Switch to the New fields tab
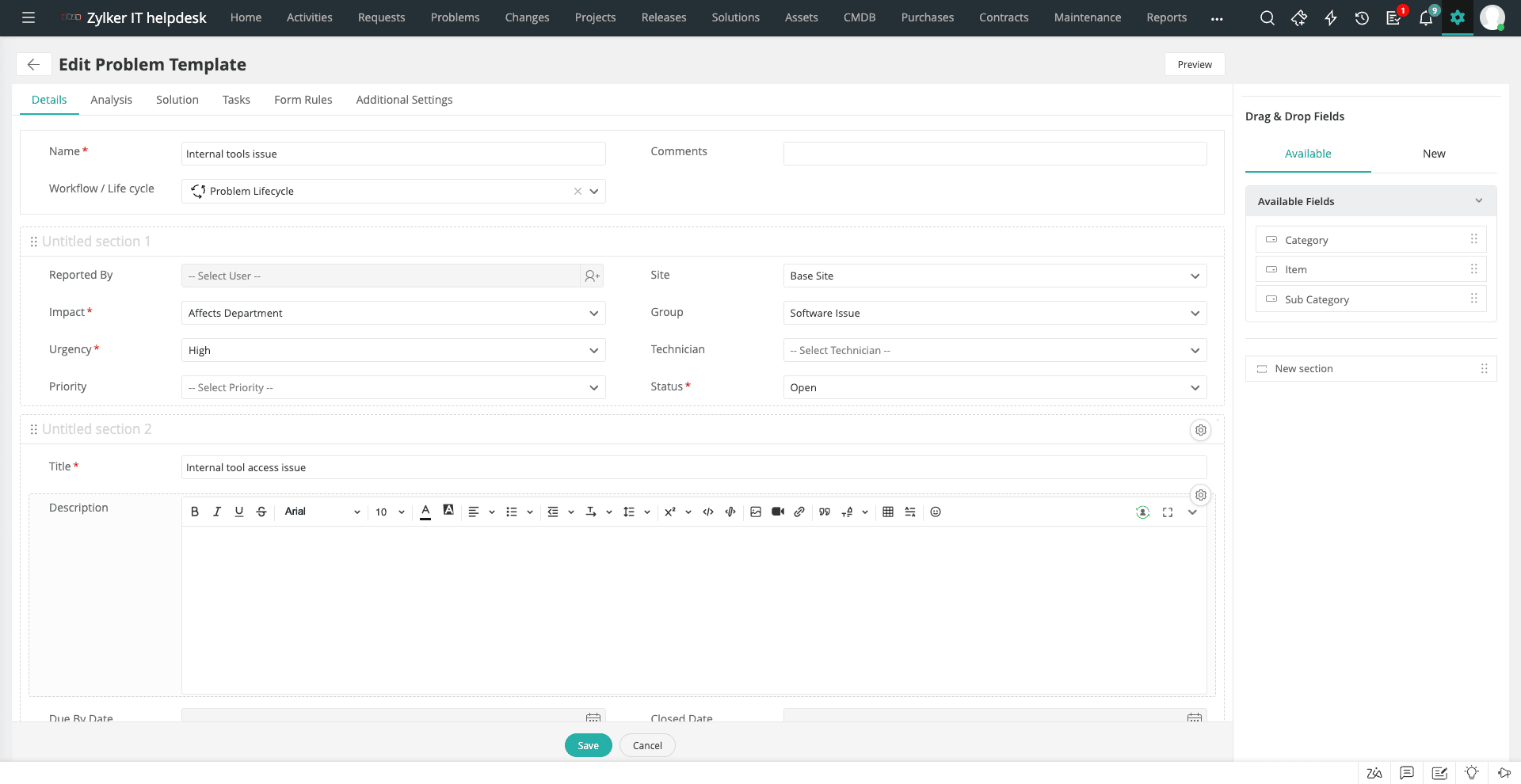1521x784 pixels. (x=1434, y=154)
